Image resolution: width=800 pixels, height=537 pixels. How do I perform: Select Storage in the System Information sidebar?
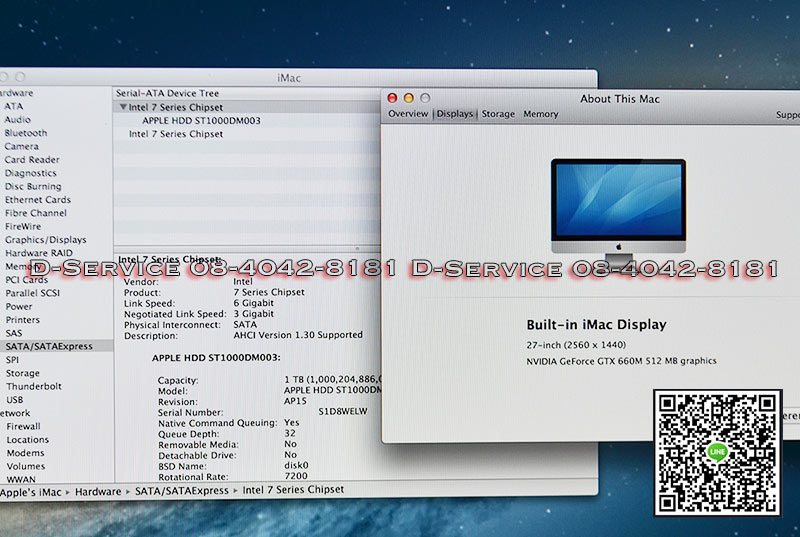pyautogui.click(x=22, y=373)
